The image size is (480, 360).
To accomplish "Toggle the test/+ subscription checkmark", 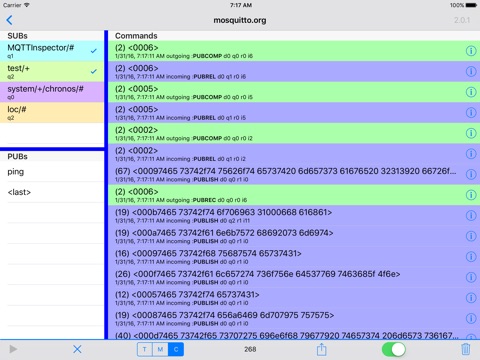I will (x=94, y=71).
